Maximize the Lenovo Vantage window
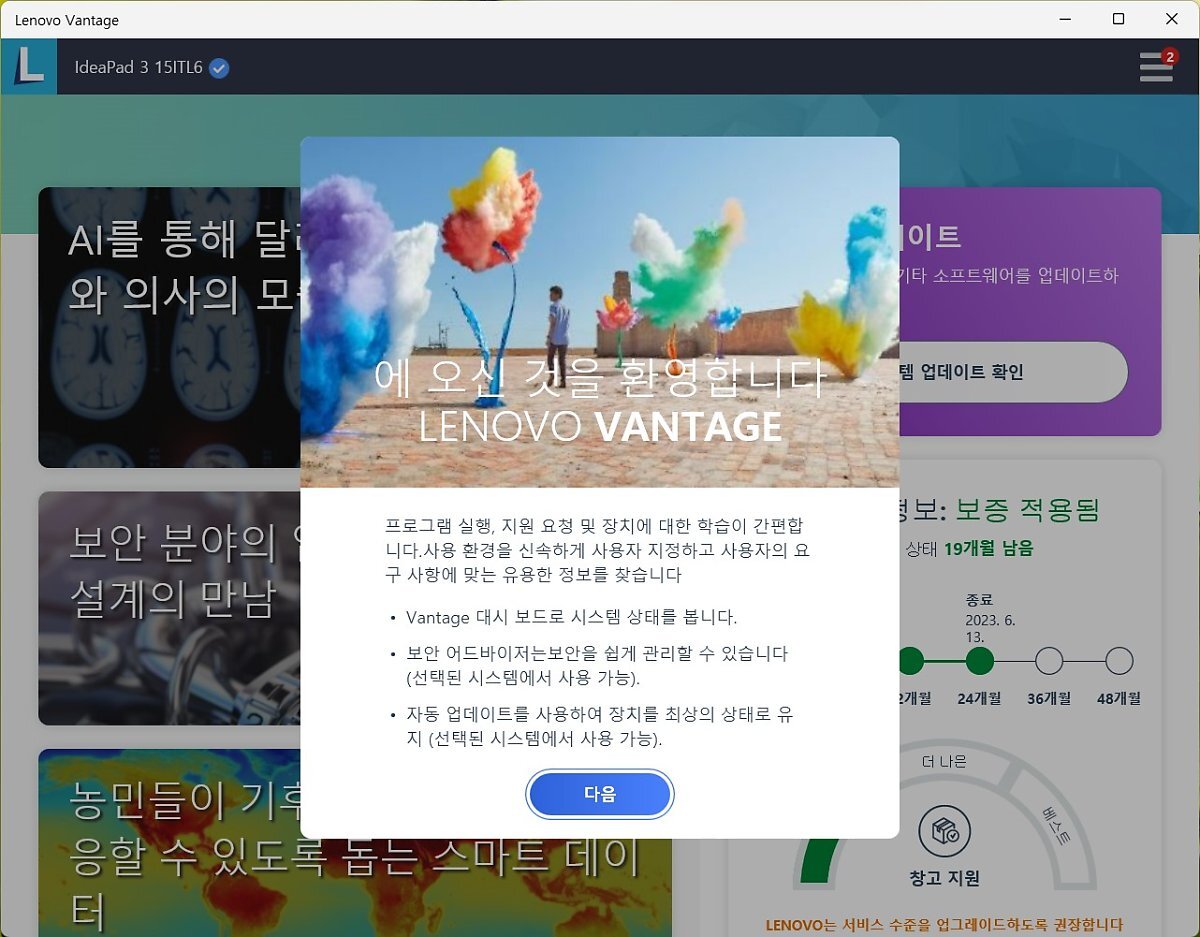 [1118, 19]
